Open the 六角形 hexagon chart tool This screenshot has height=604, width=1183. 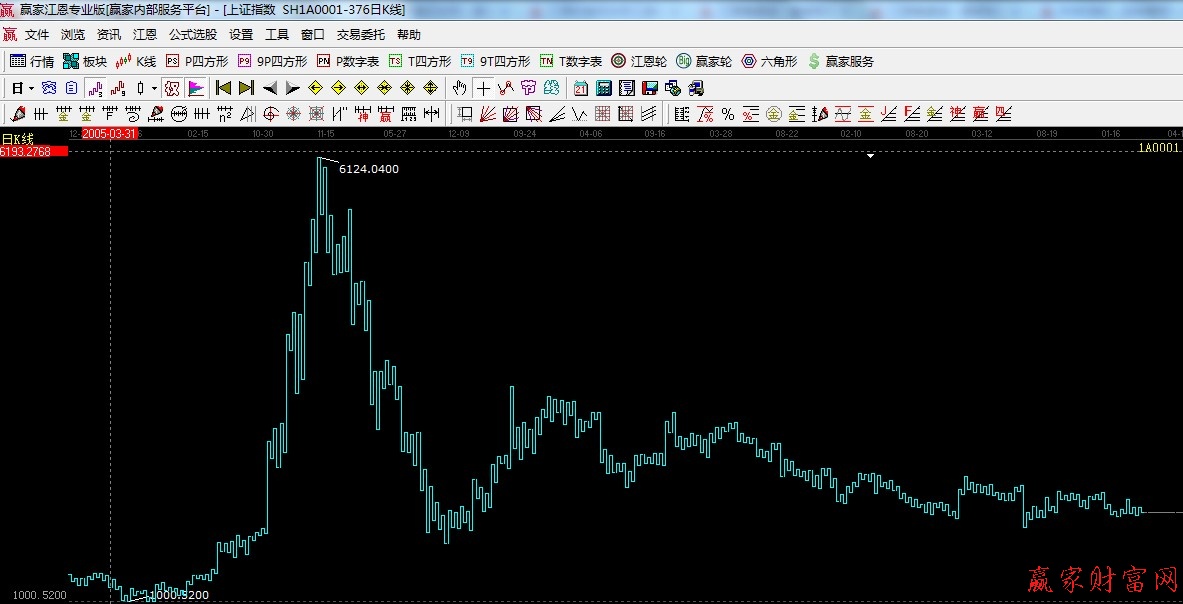(x=769, y=61)
